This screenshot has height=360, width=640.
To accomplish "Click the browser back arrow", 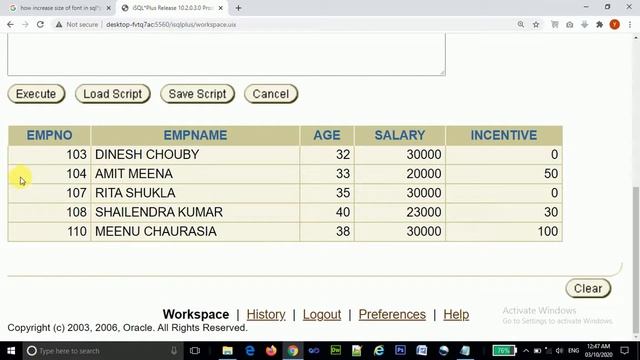I will pyautogui.click(x=11, y=24).
